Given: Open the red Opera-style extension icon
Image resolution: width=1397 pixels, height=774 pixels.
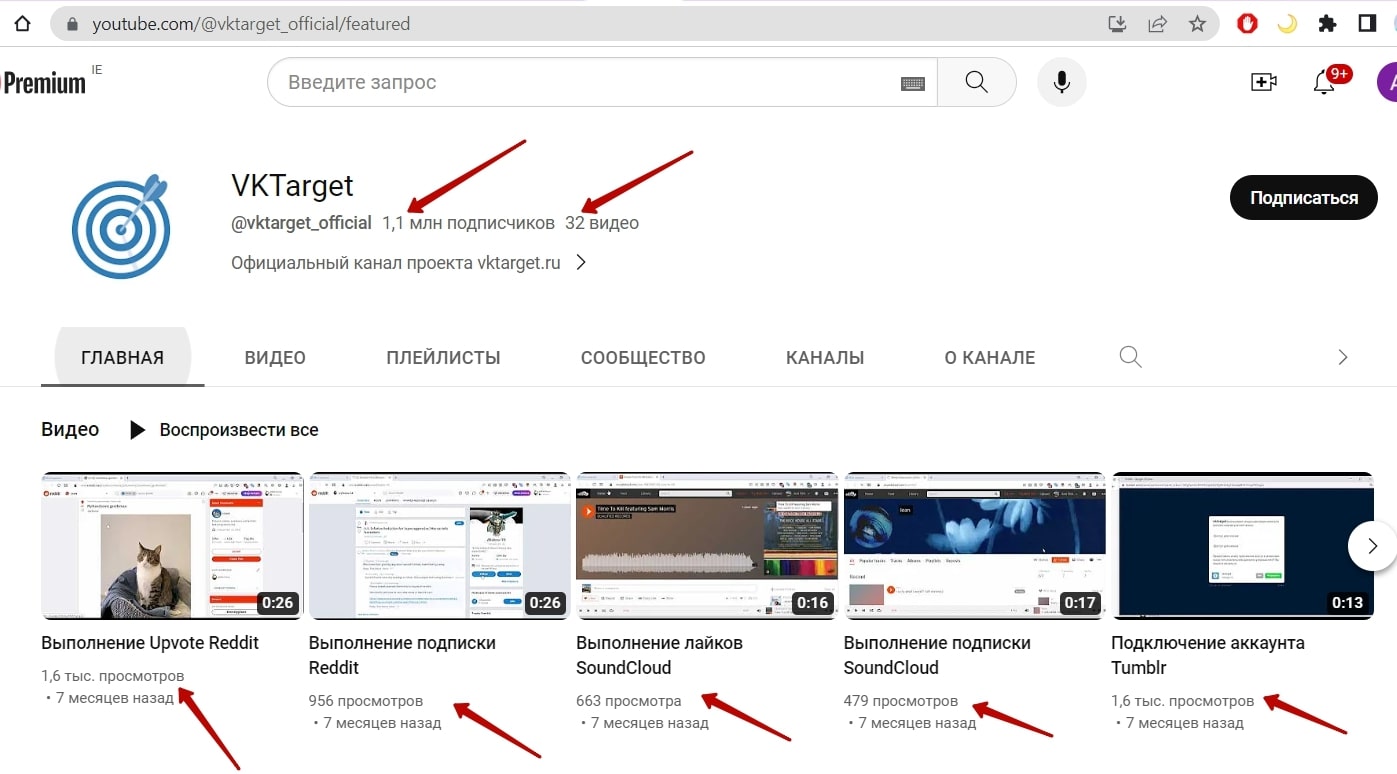Looking at the screenshot, I should (x=1247, y=24).
